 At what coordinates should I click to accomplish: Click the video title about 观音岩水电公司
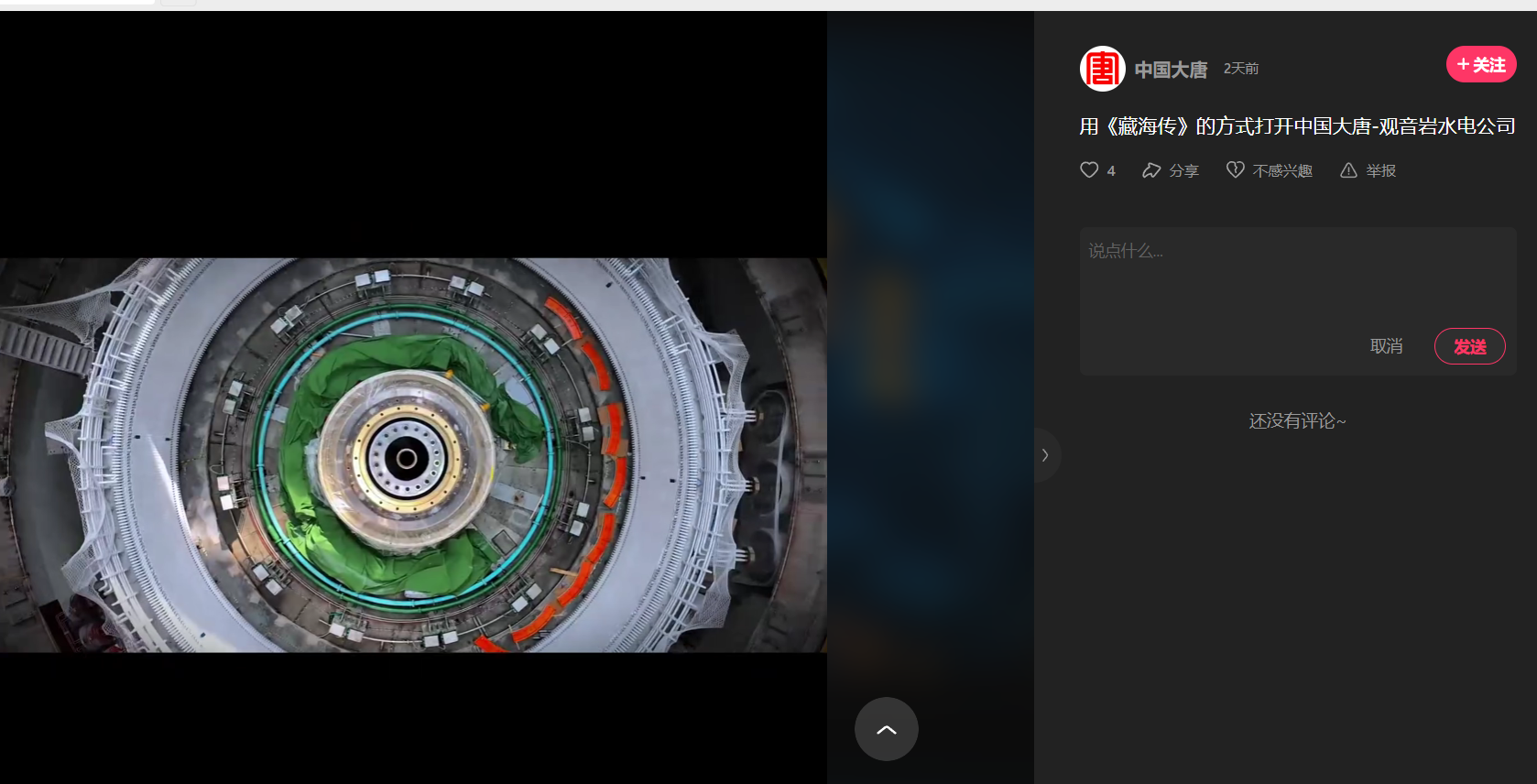click(1297, 126)
